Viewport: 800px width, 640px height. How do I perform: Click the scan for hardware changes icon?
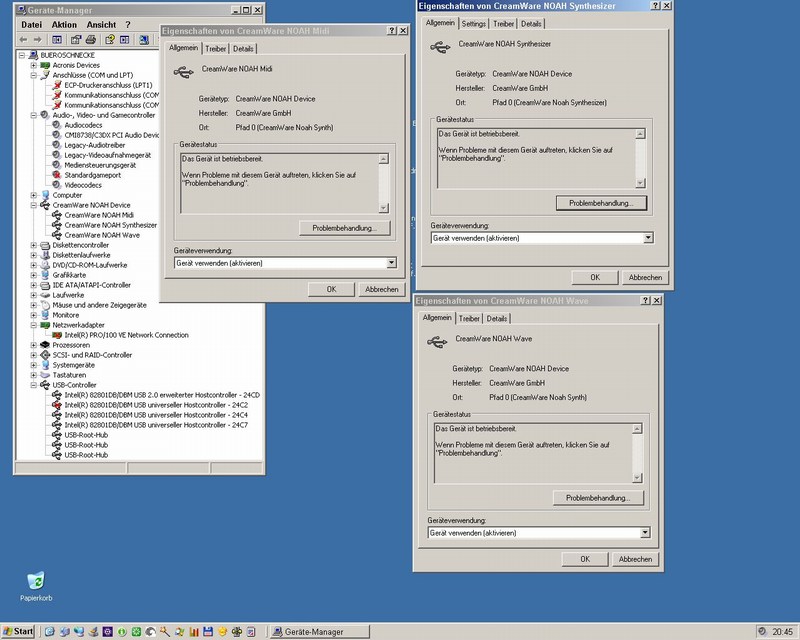pos(144,40)
